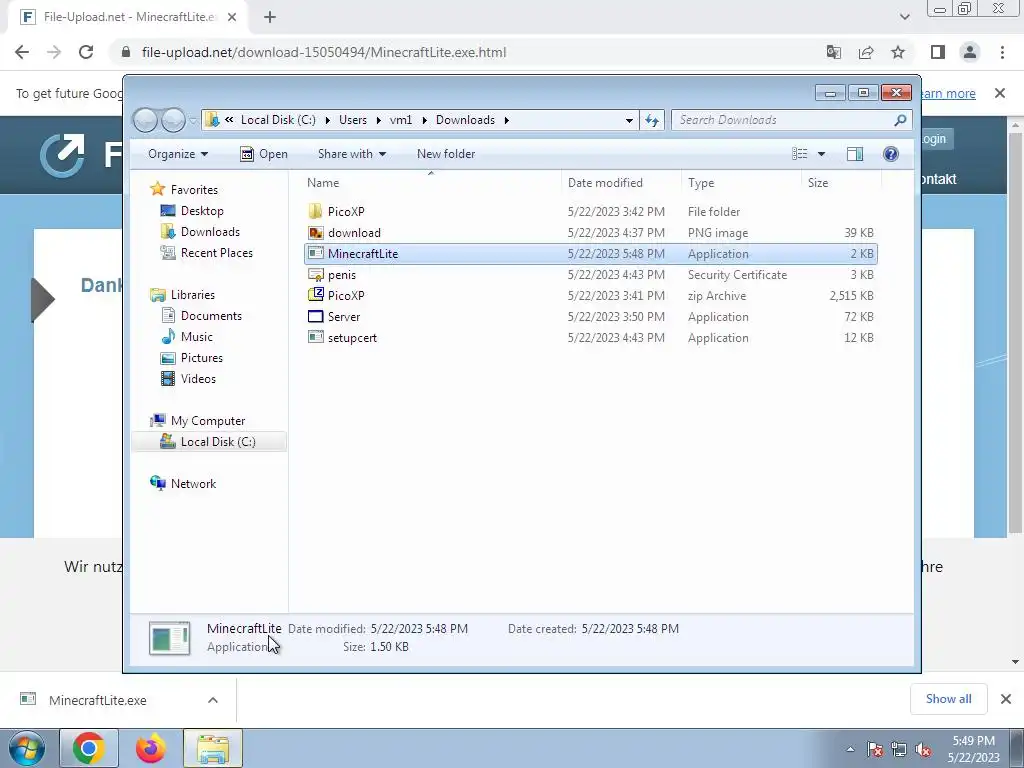
Task: Click the change view icon
Action: tap(800, 154)
